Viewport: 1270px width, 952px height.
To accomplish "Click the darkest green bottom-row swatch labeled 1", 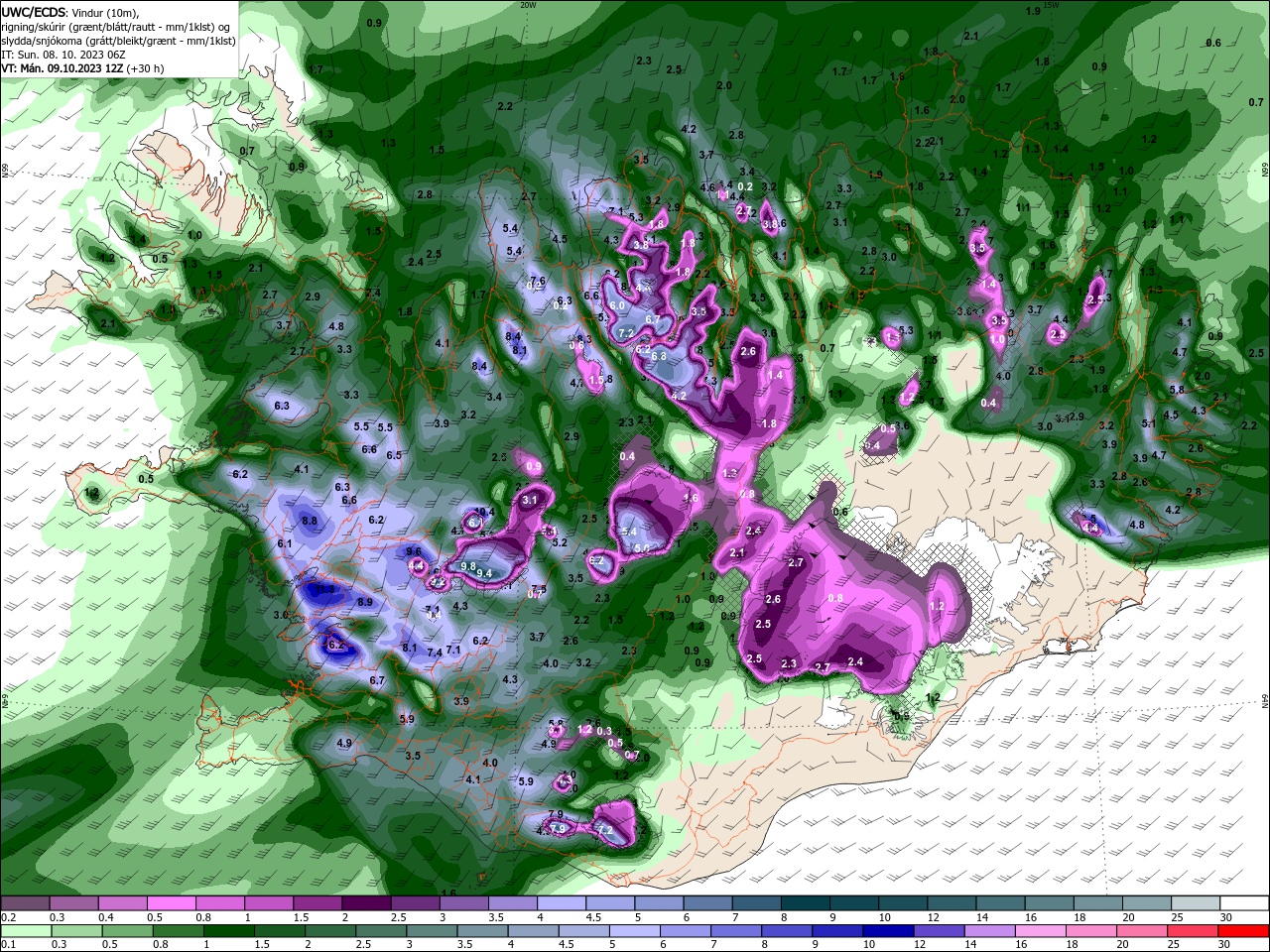I will [x=229, y=931].
